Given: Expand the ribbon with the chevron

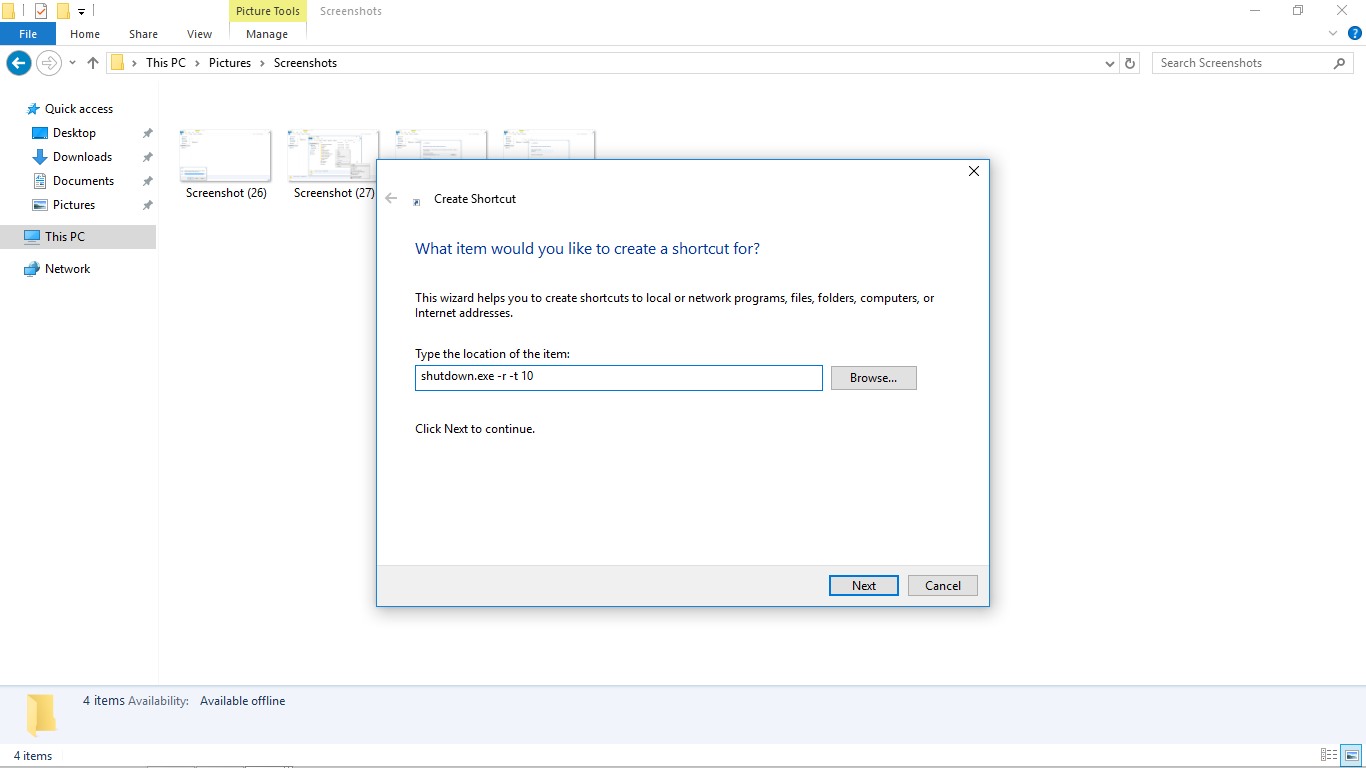Looking at the screenshot, I should [x=1333, y=33].
